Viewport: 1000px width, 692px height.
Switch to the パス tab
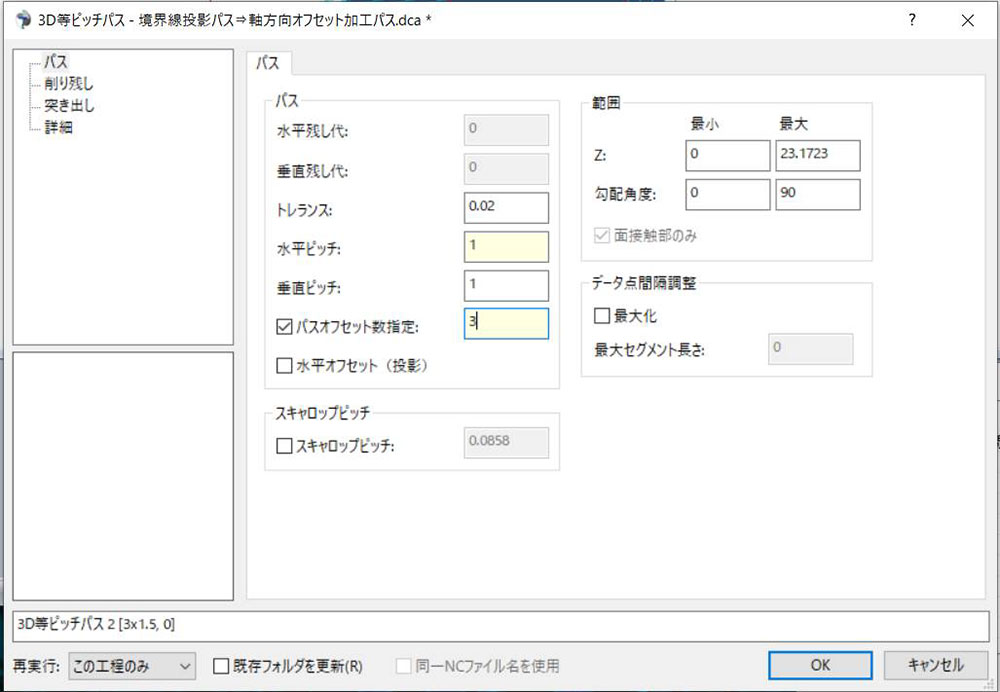[x=268, y=63]
